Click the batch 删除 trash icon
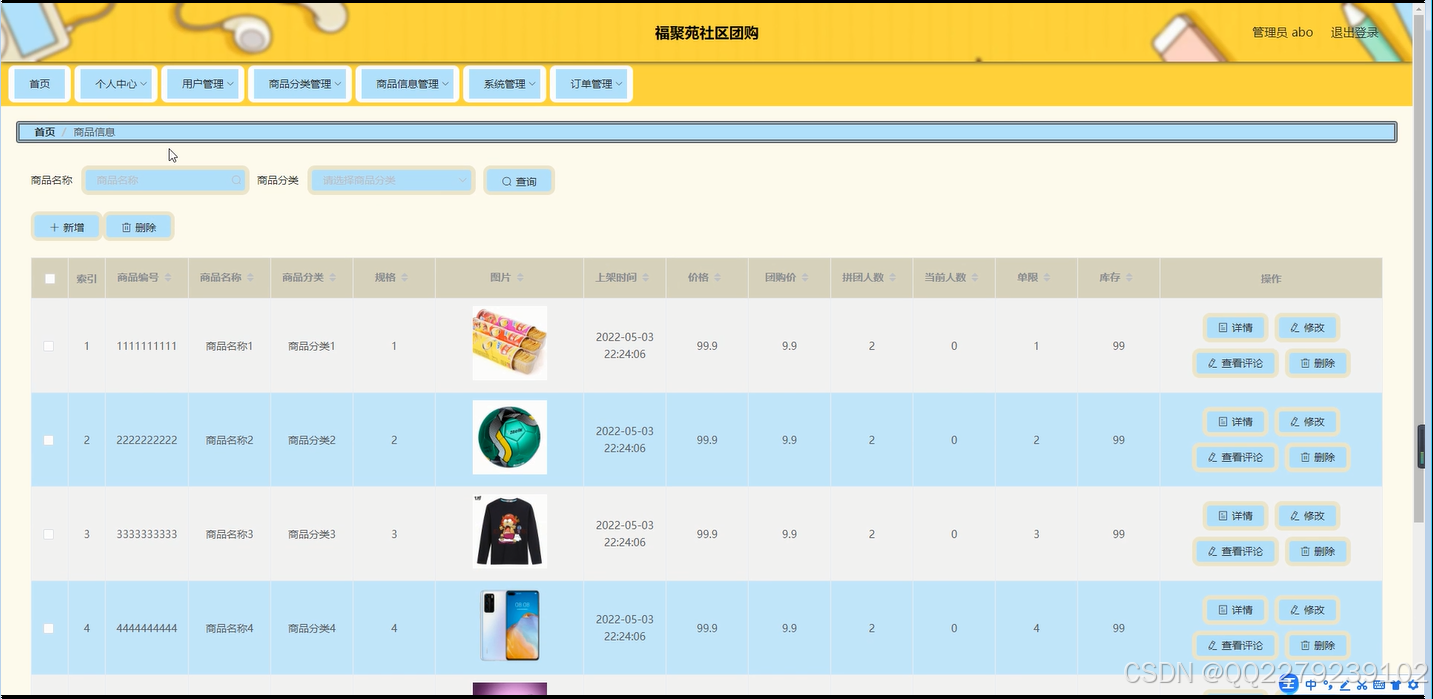 (x=128, y=226)
